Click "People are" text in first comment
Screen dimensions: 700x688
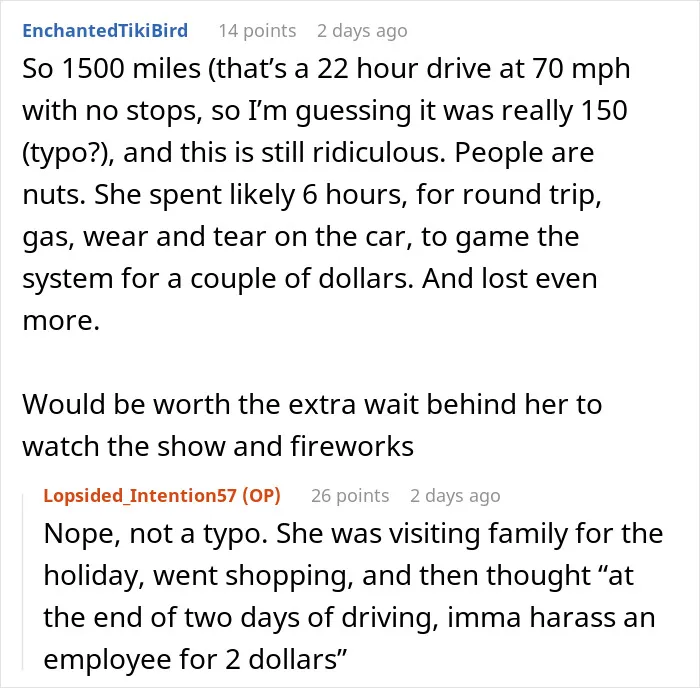pos(524,154)
